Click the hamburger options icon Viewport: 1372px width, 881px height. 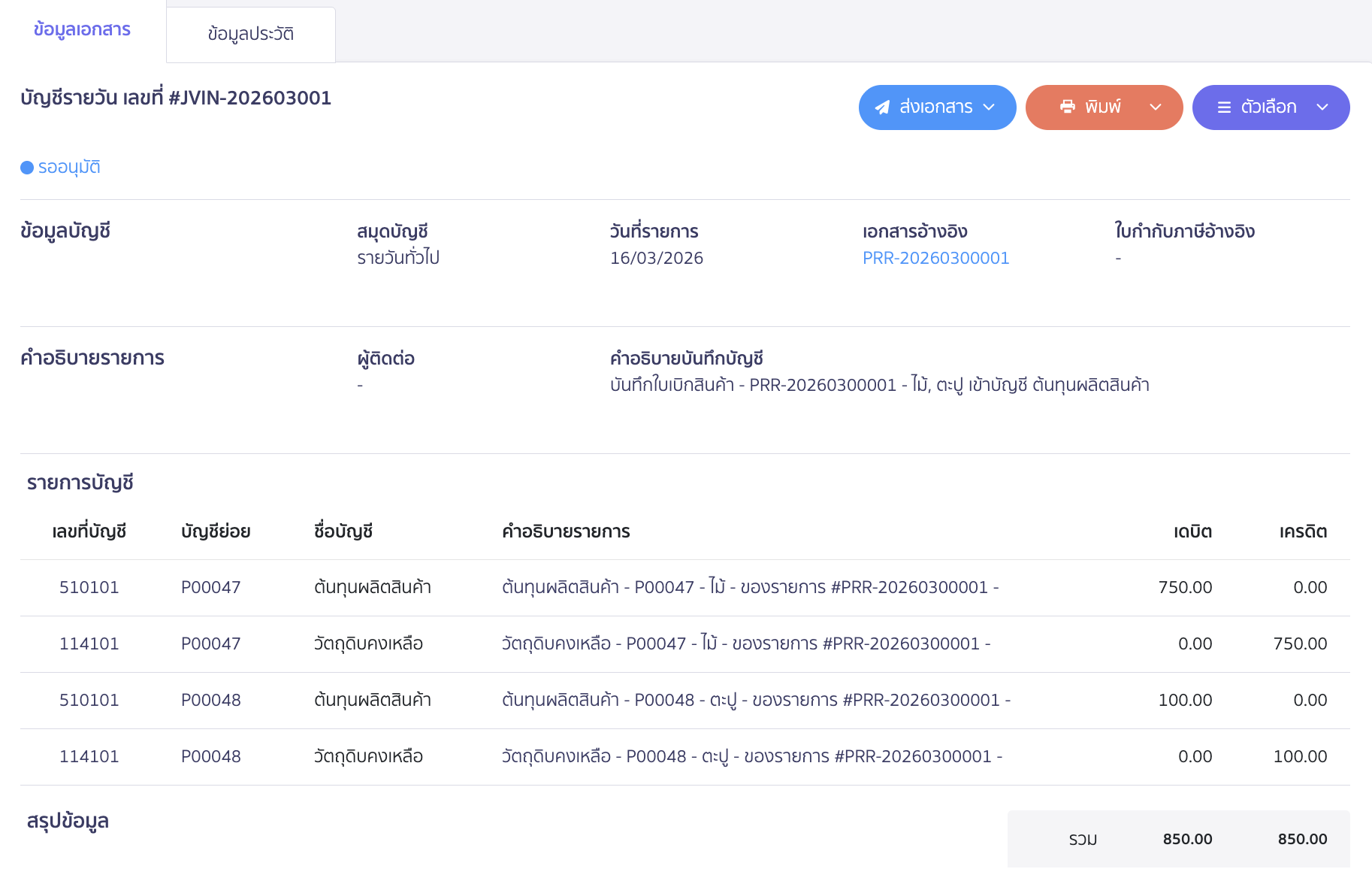coord(1224,107)
